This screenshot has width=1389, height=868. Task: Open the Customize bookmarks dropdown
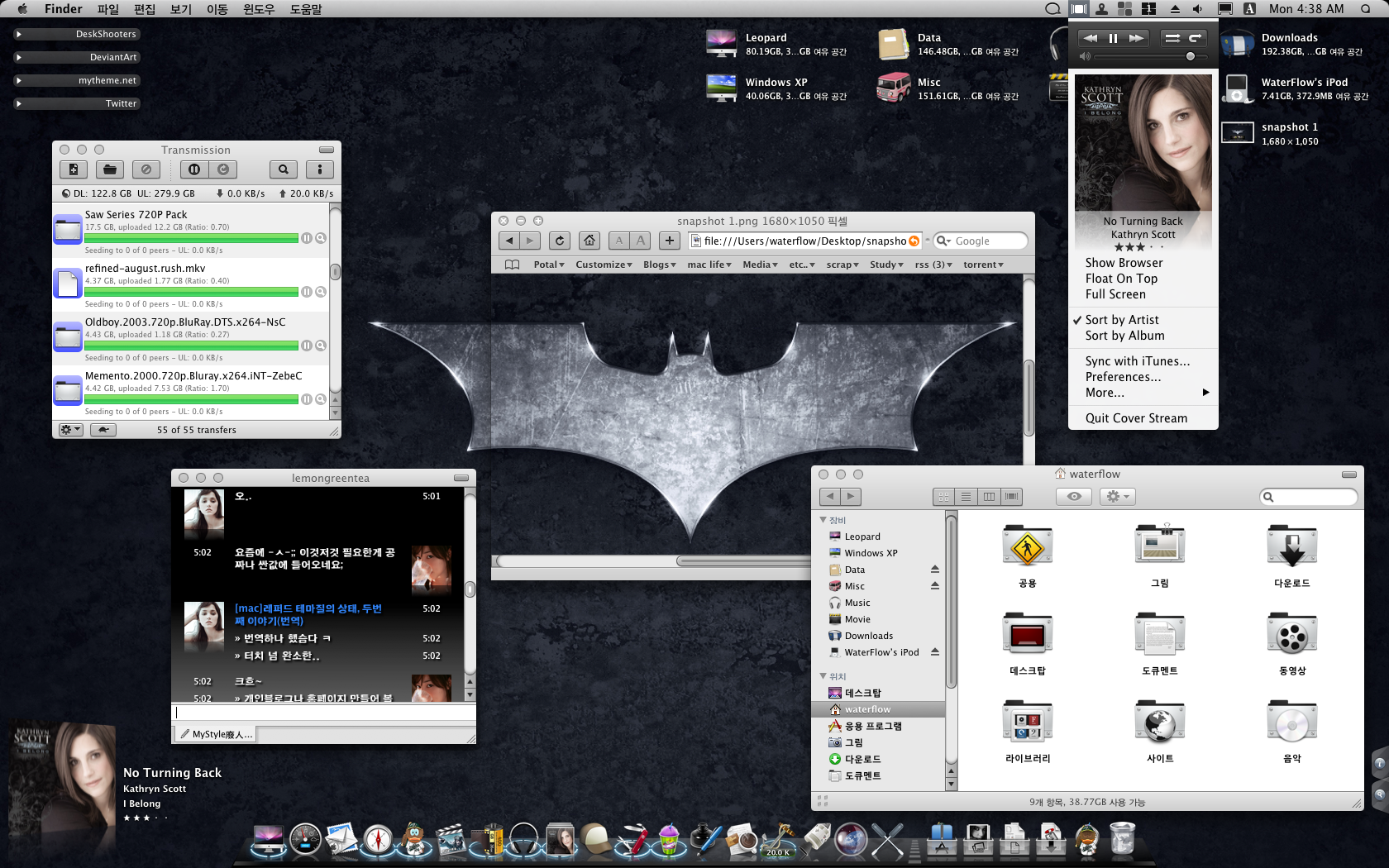pos(604,265)
